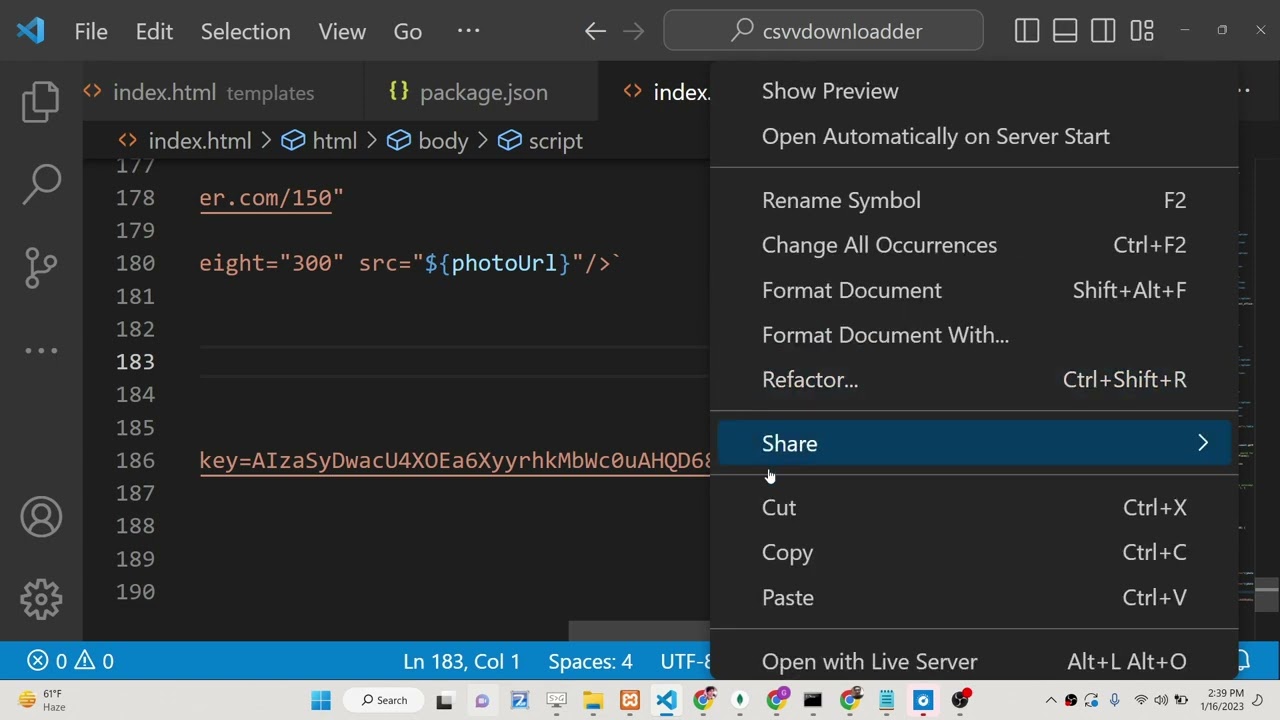1280x720 pixels.
Task: Open the overflow menu bar ellipsis
Action: pos(468,31)
